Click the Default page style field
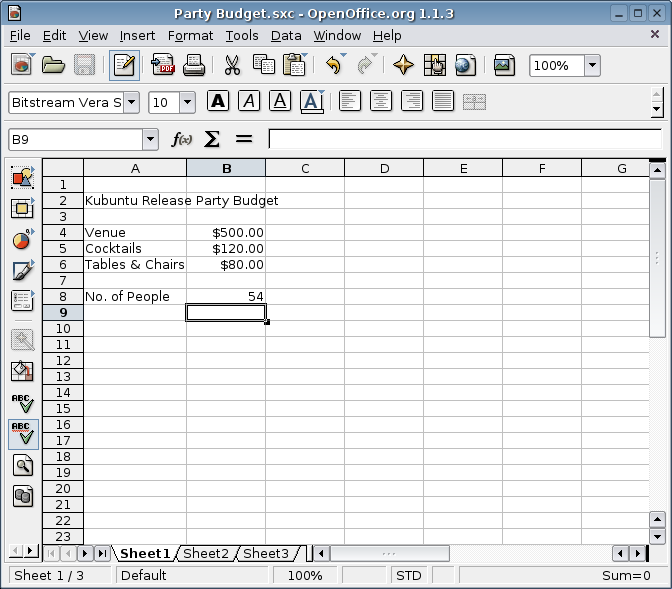The height and width of the screenshot is (589, 672). point(192,575)
